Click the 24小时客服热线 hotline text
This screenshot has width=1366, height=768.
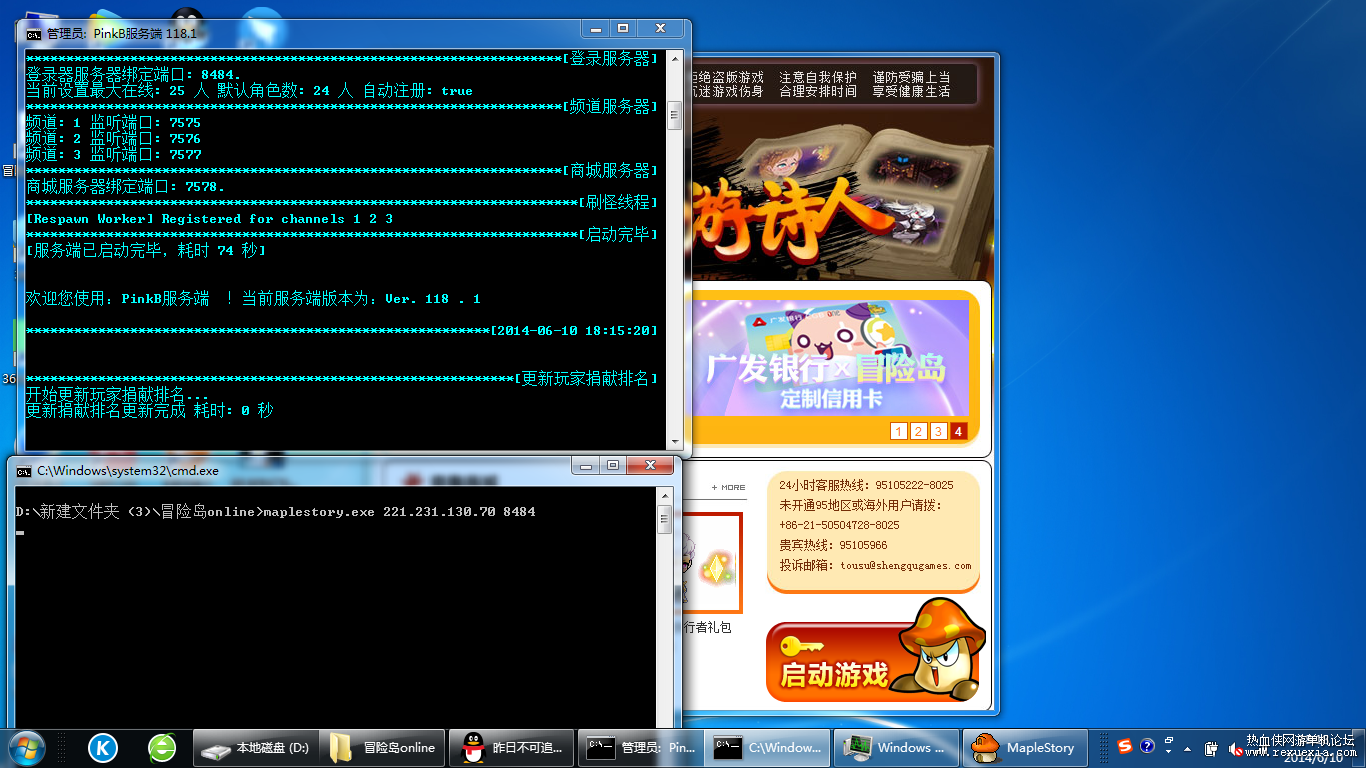(x=866, y=485)
